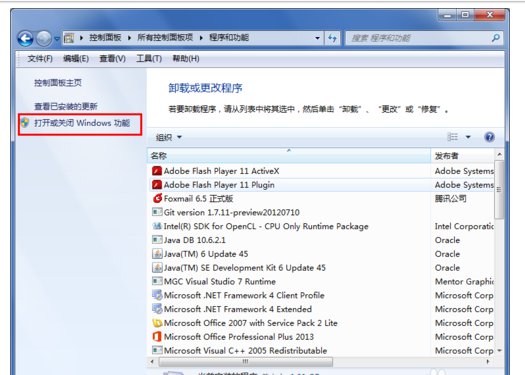This screenshot has height=375, width=525.
Task: Select 程序和功能 in the address breadcrumb
Action: click(229, 38)
